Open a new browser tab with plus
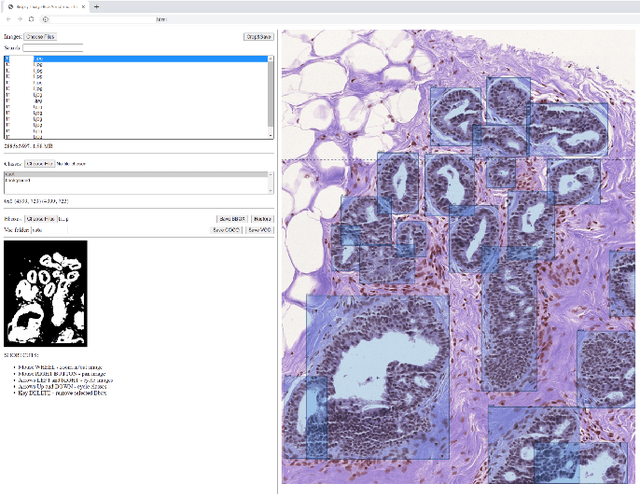640x494 pixels. pos(96,6)
